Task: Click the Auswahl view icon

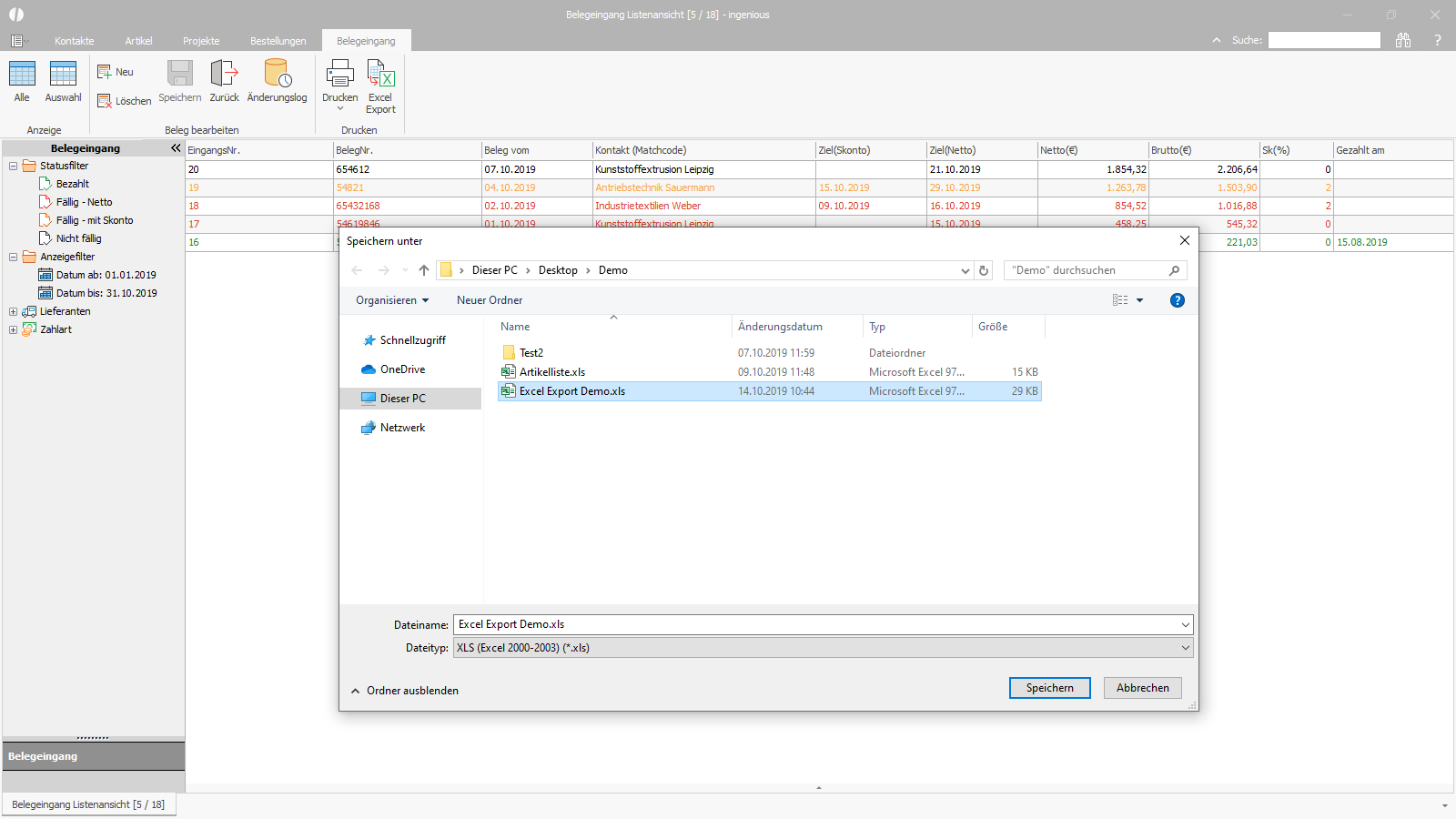Action: pyautogui.click(x=63, y=74)
